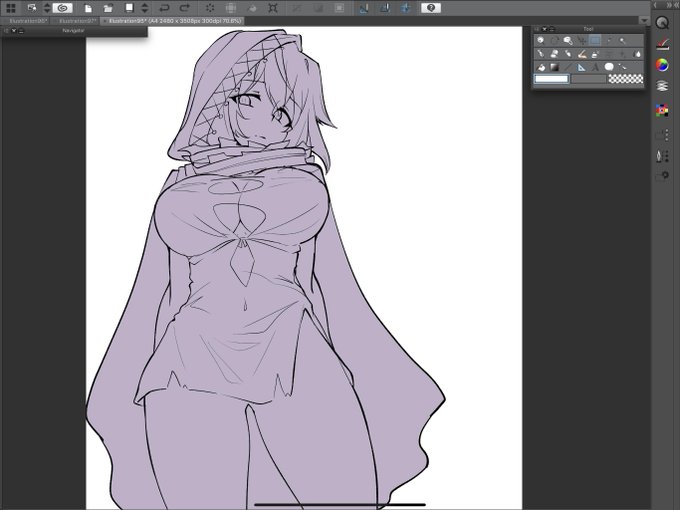Click the CLIP STUDIO spiral button
Viewport: 680px width, 510px height.
point(62,8)
